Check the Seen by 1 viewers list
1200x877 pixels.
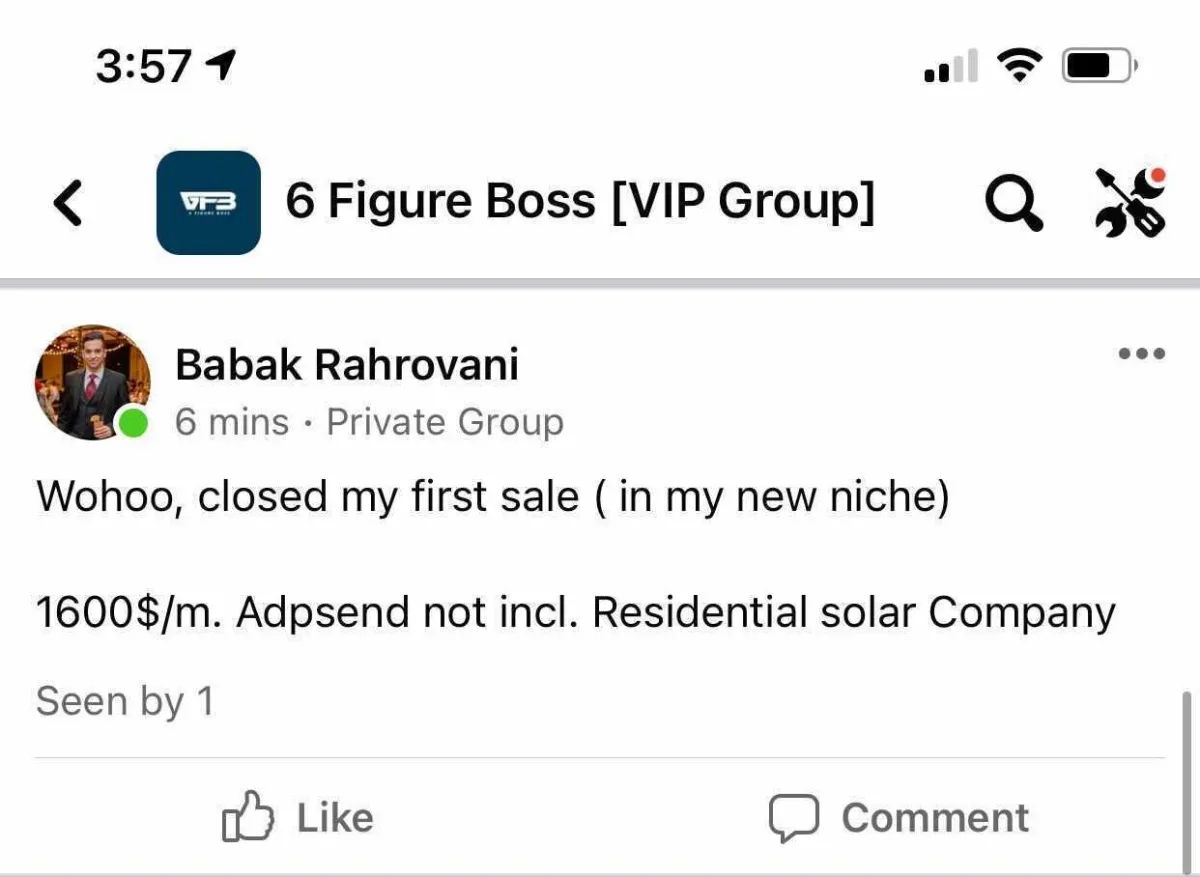click(125, 701)
